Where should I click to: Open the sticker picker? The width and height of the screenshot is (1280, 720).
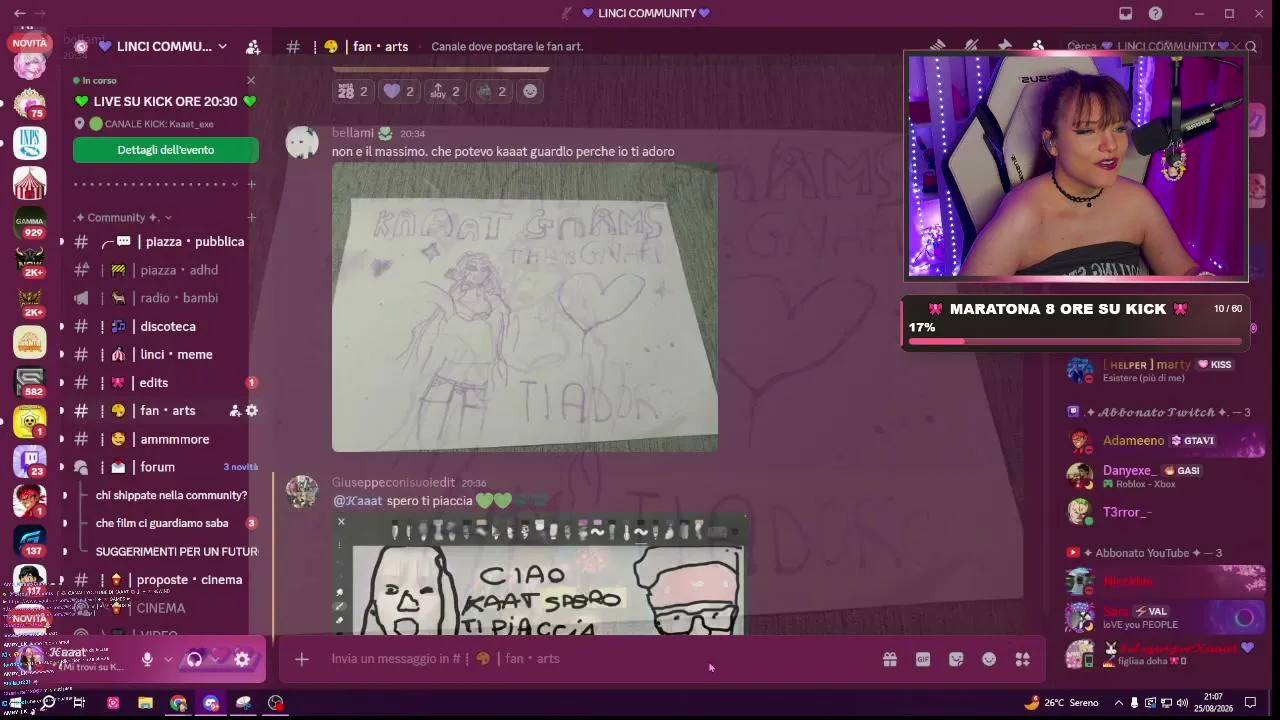[956, 659]
